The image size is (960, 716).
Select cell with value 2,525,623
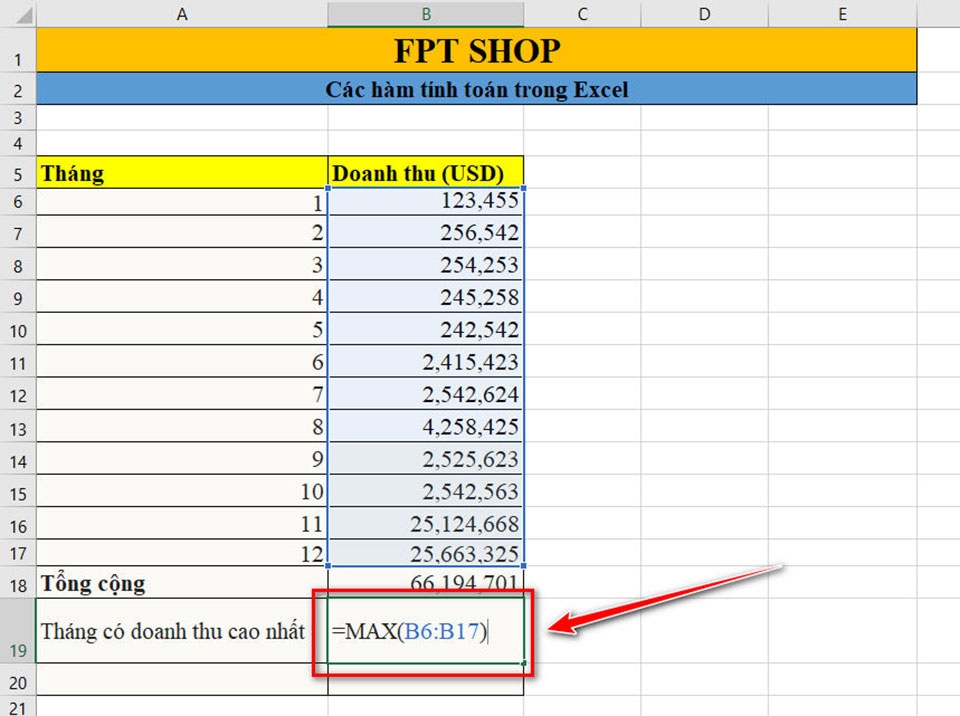coord(426,459)
